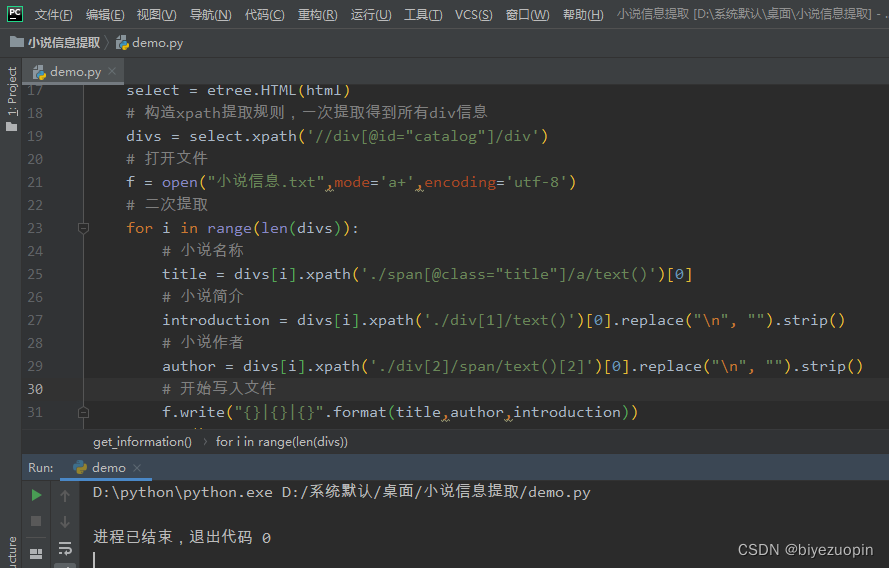Open the 帮助(H) menu
The image size is (889, 568).
(583, 15)
